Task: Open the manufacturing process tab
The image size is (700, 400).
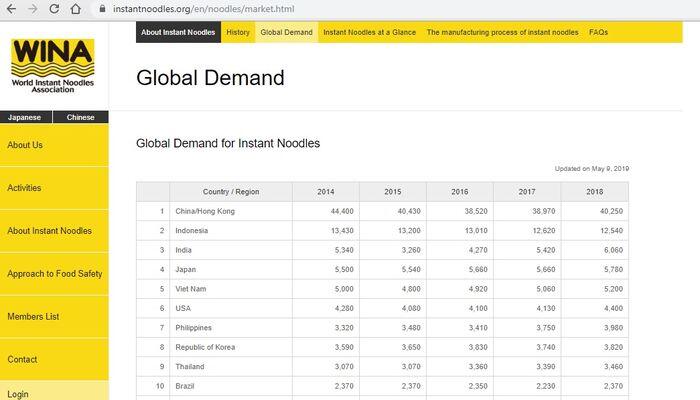Action: click(x=502, y=32)
